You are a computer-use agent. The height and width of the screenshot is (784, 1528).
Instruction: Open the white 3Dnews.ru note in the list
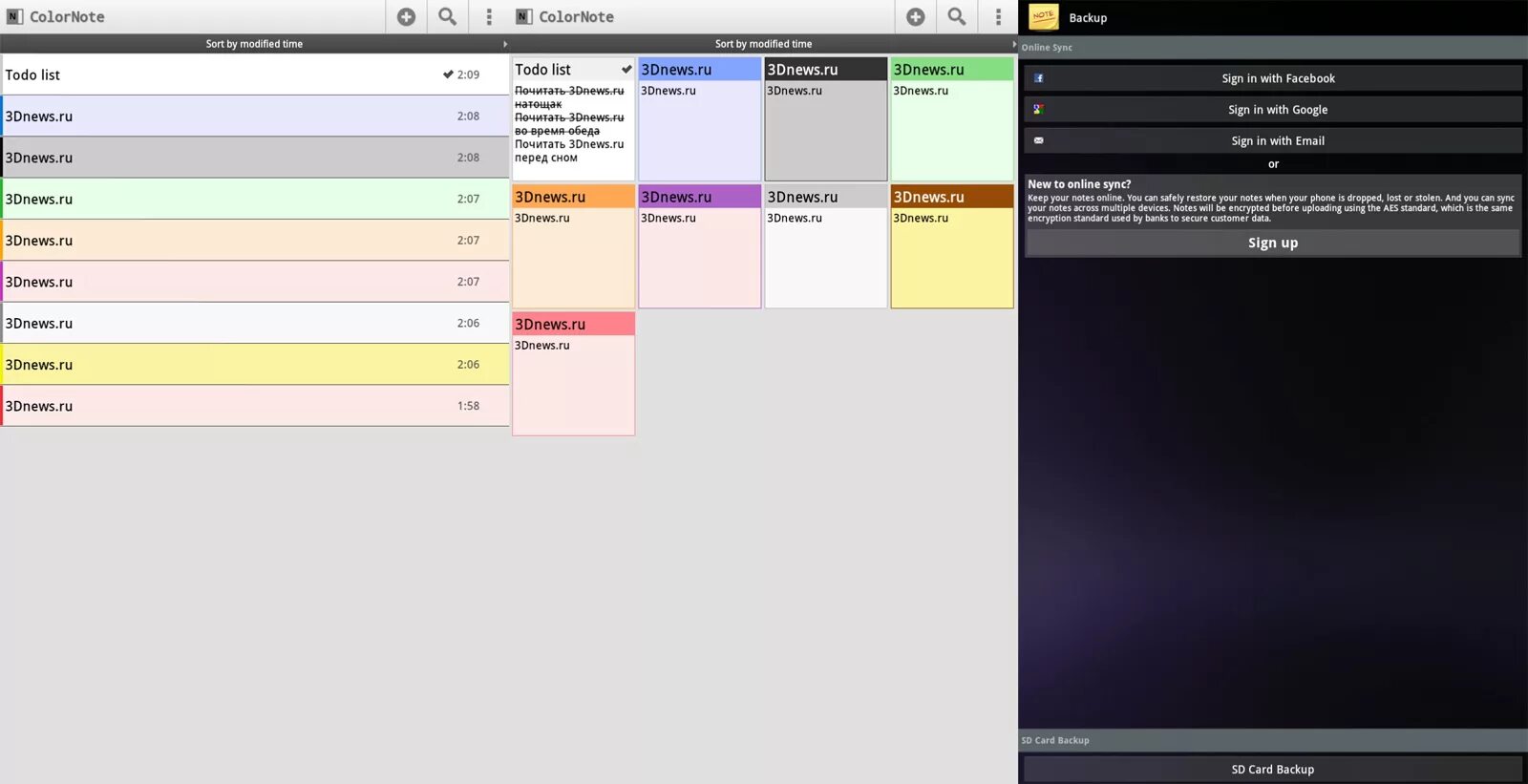(x=254, y=323)
